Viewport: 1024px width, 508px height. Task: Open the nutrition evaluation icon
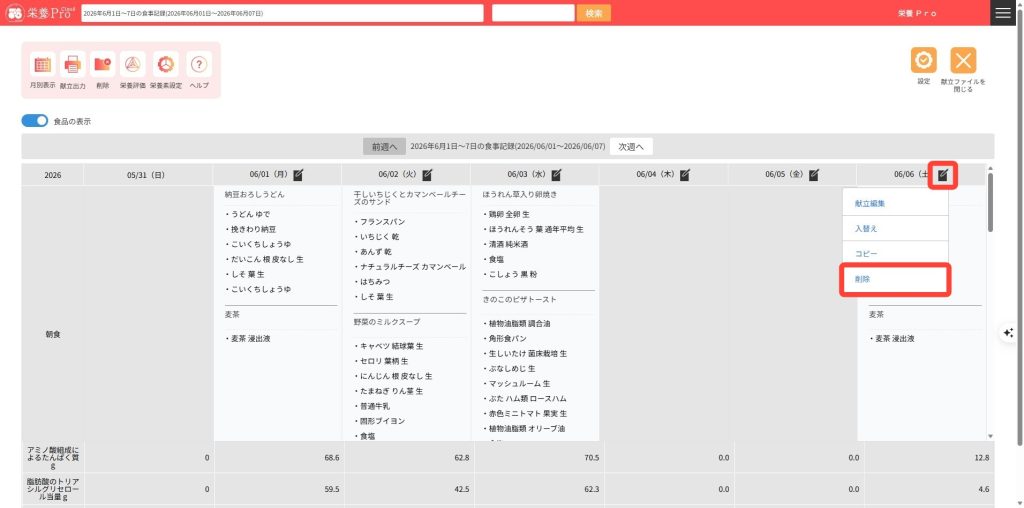[133, 64]
